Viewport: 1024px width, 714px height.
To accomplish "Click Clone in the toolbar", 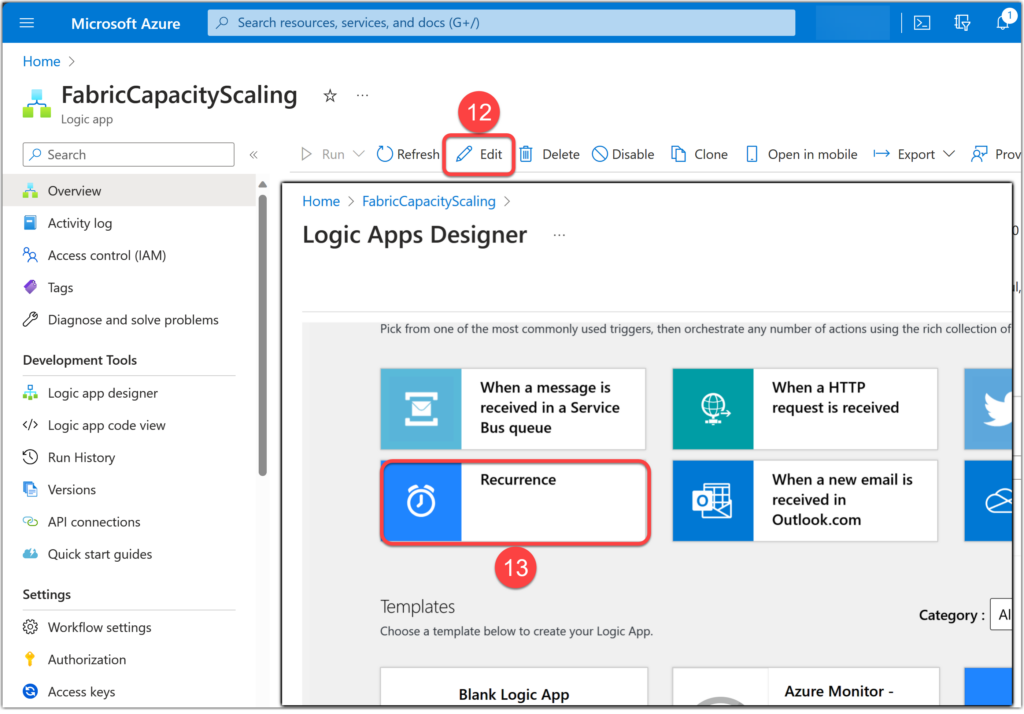I will pos(699,154).
